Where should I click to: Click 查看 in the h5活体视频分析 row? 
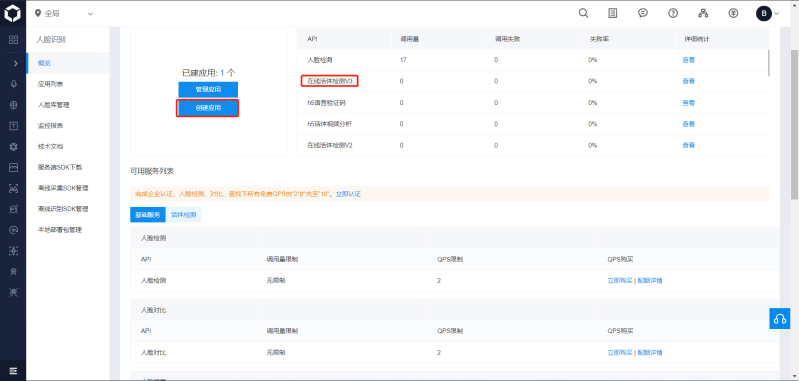[688, 124]
